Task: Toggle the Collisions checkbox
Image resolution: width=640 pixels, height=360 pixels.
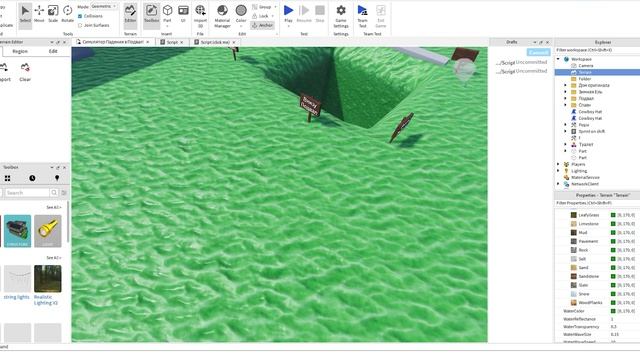Action: click(80, 16)
